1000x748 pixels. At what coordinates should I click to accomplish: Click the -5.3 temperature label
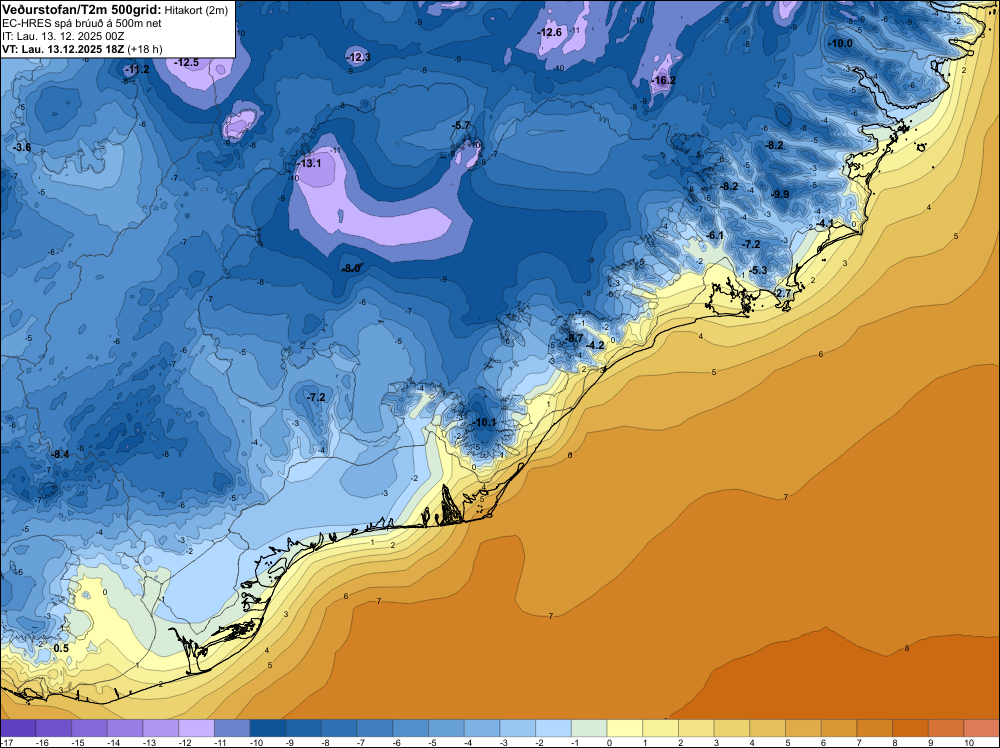click(758, 270)
